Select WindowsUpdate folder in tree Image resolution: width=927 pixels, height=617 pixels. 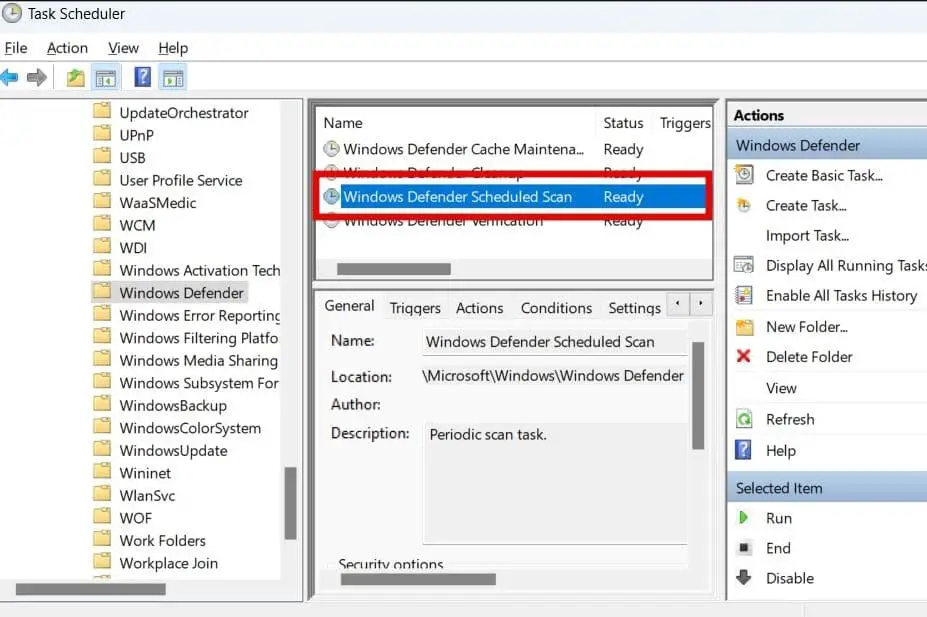pyautogui.click(x=173, y=450)
